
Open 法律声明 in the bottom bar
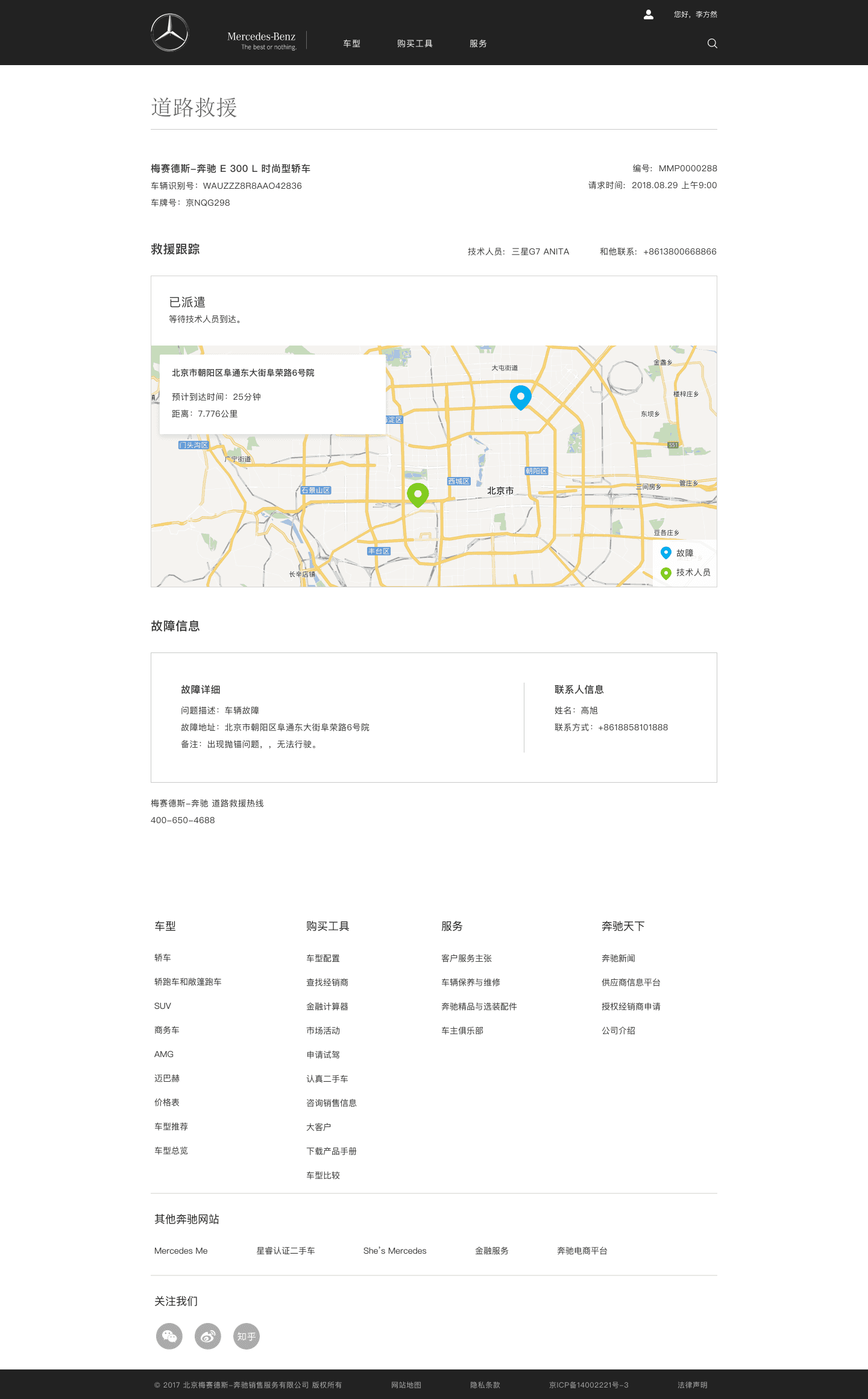coord(693,1385)
